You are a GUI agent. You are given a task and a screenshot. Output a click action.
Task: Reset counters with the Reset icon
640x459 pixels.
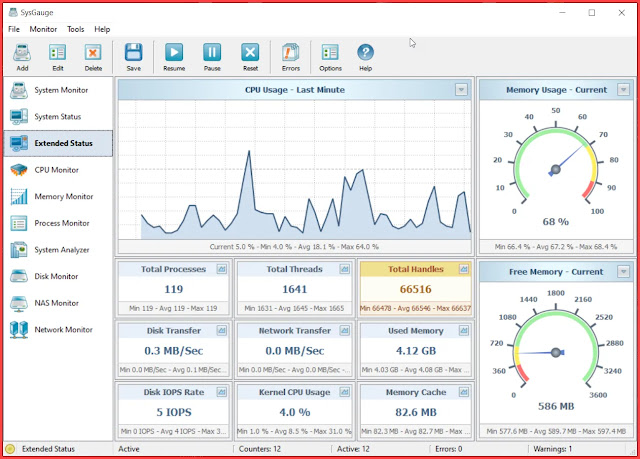point(250,53)
